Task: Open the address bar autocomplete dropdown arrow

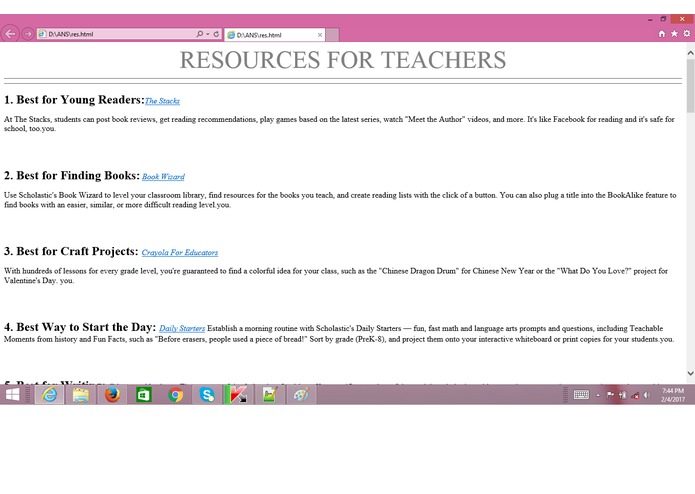Action: click(207, 34)
